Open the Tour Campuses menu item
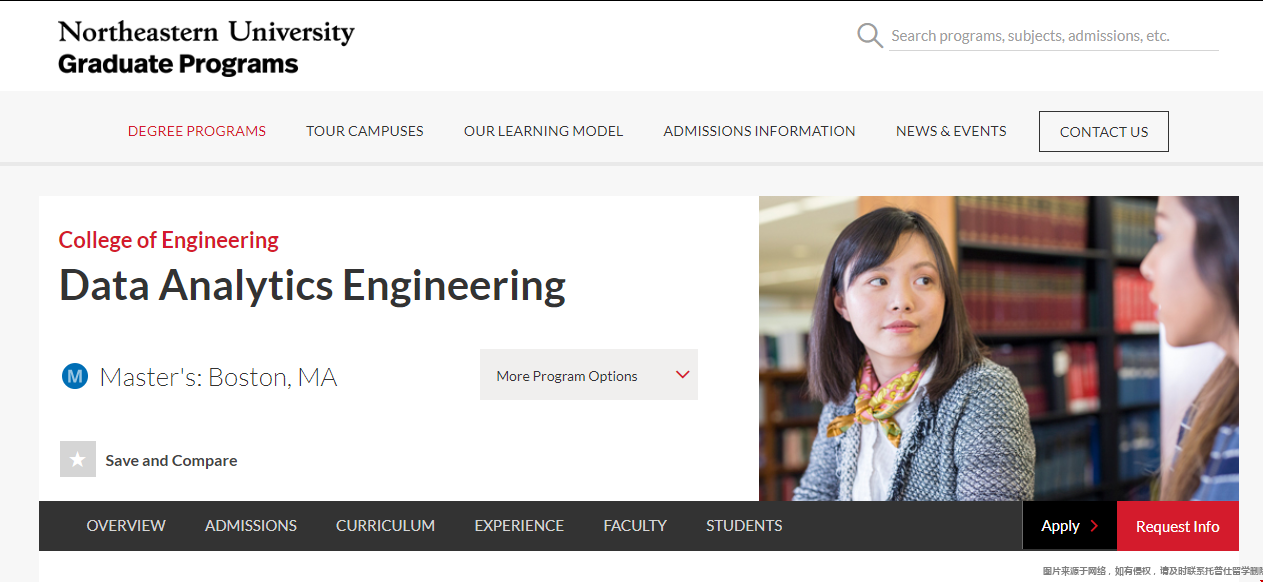The width and height of the screenshot is (1263, 582). click(365, 131)
